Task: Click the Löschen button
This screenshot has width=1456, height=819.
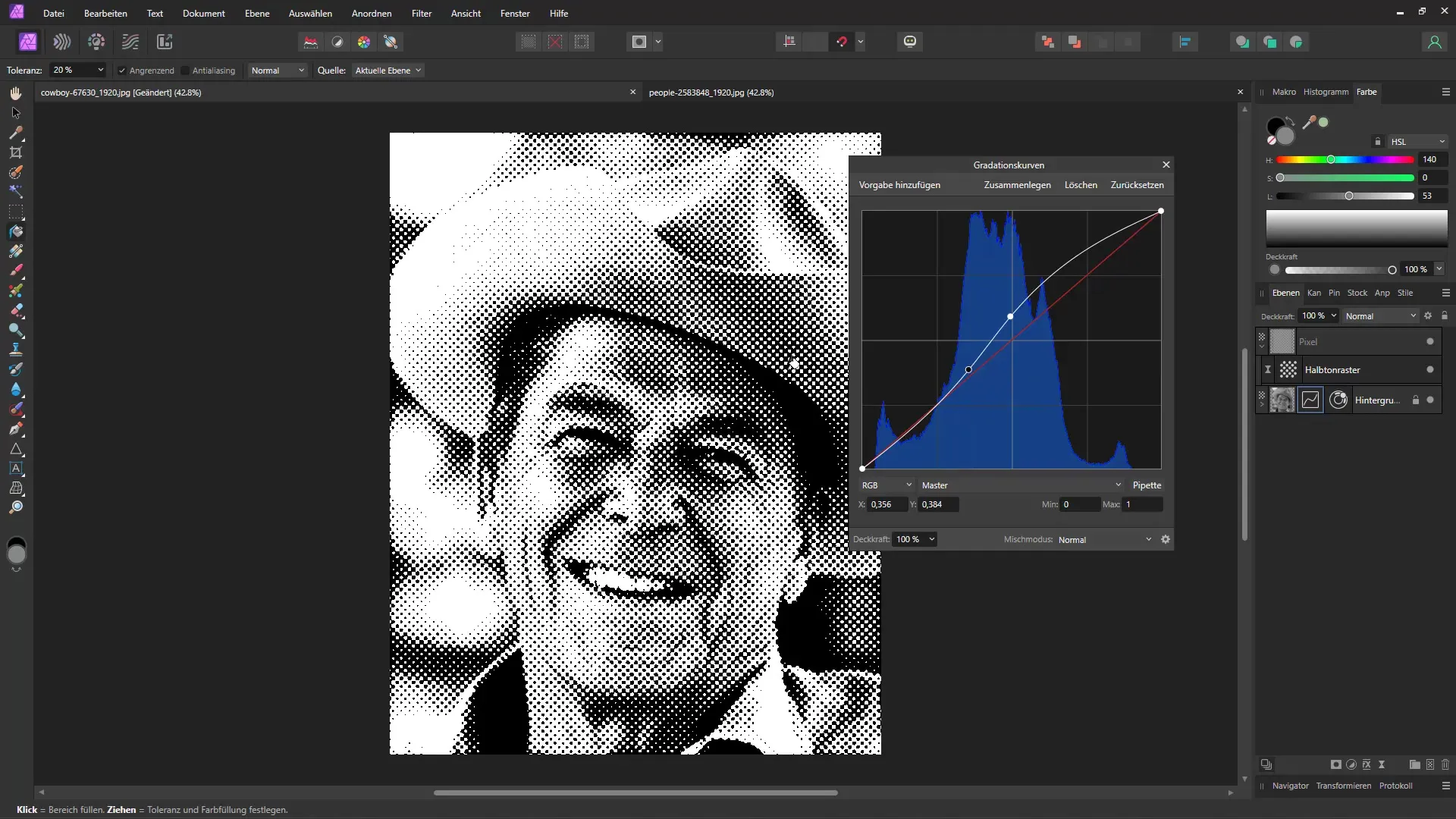Action: pos(1081,185)
